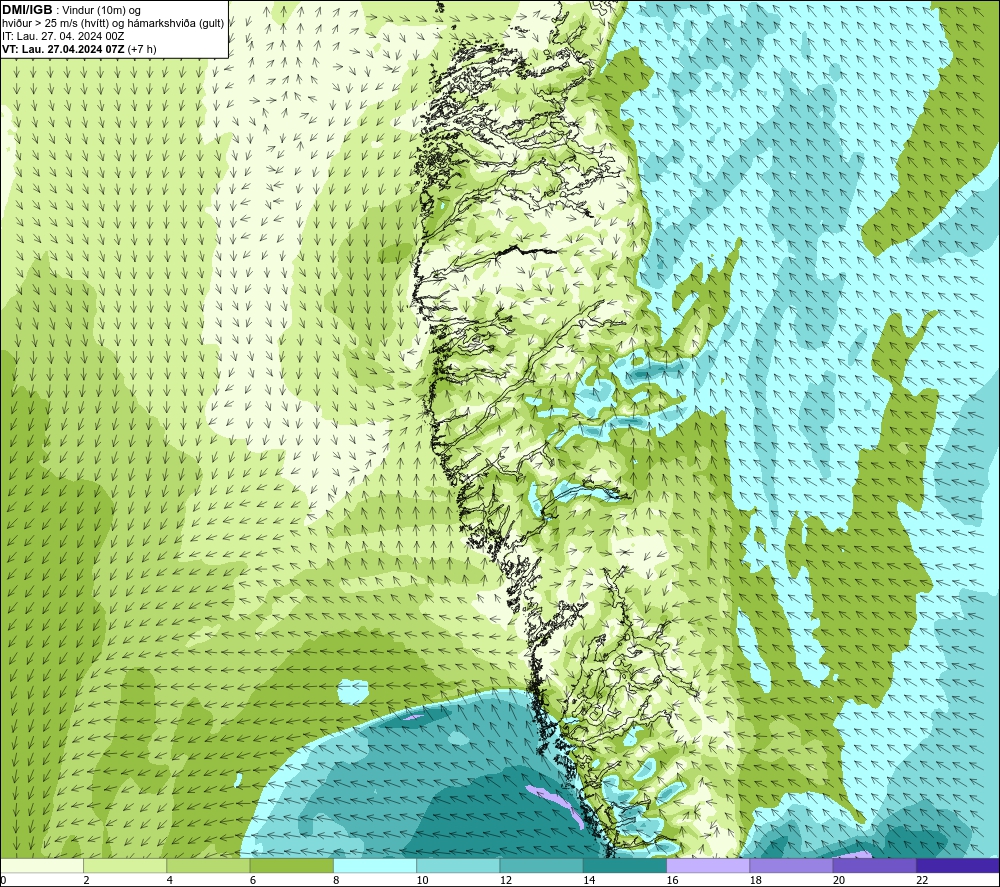Click the 2–4 m/s light green legend swatch
The height and width of the screenshot is (887, 1000).
125,865
